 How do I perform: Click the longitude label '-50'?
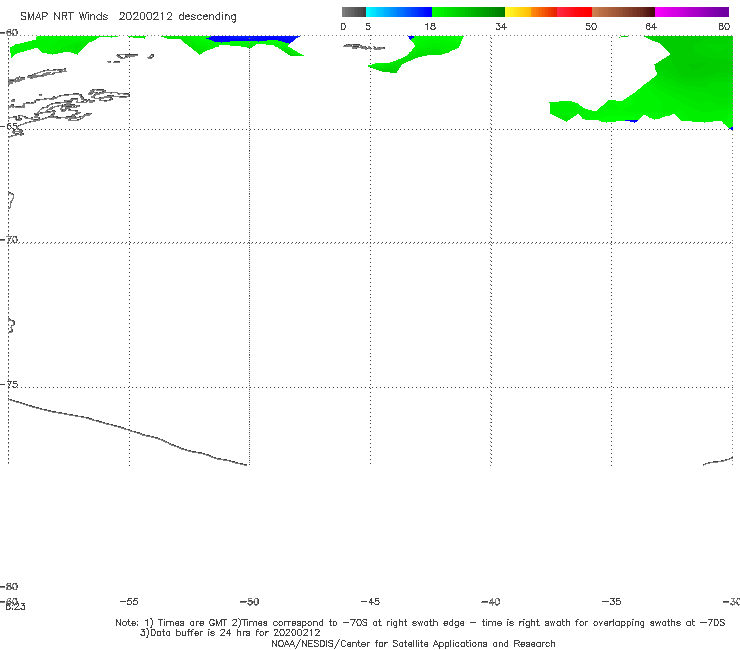click(x=250, y=602)
